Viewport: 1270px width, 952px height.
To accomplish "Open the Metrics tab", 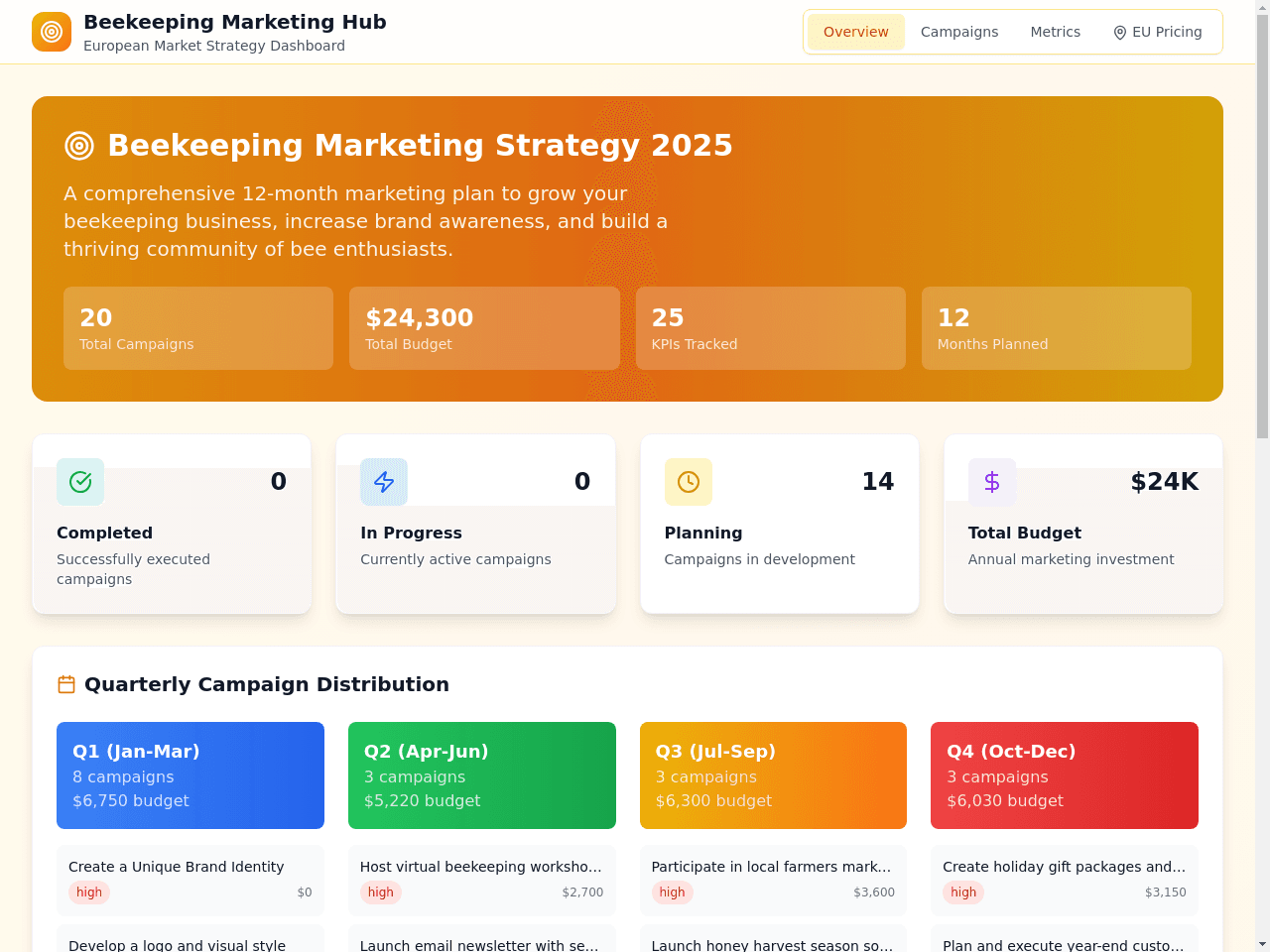I will 1055,32.
